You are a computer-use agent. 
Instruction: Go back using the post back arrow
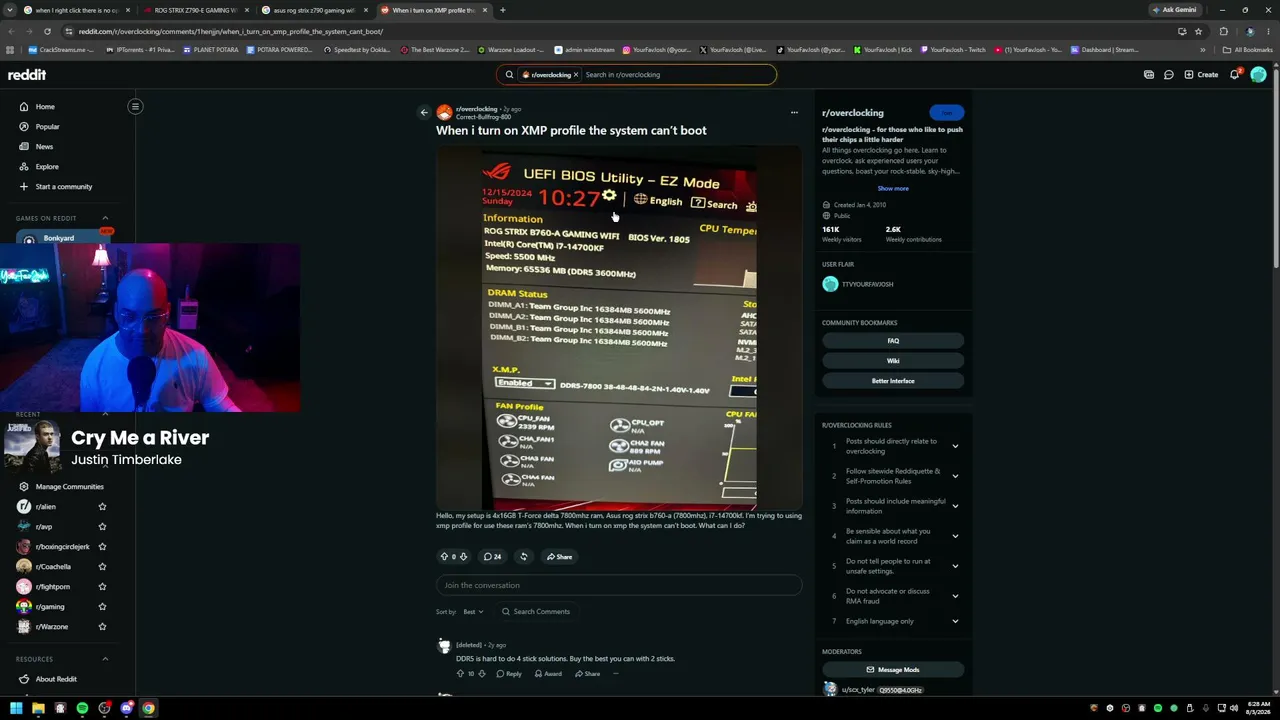(x=424, y=113)
